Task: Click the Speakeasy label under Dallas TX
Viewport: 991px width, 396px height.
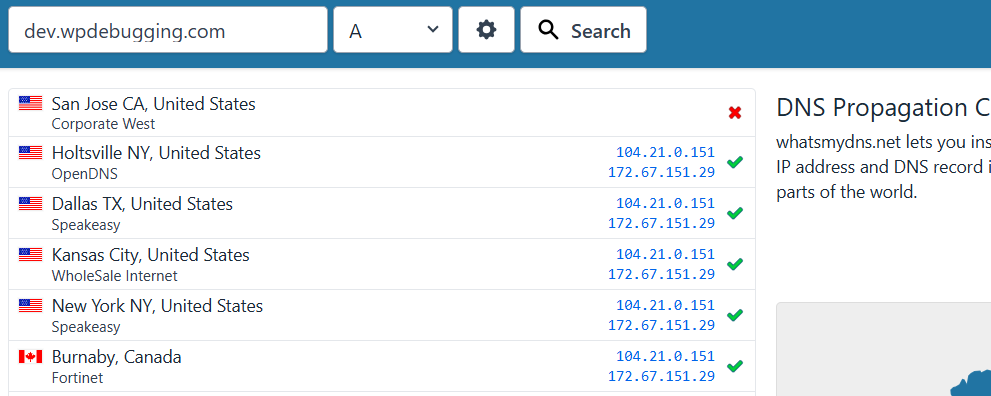Action: click(86, 225)
